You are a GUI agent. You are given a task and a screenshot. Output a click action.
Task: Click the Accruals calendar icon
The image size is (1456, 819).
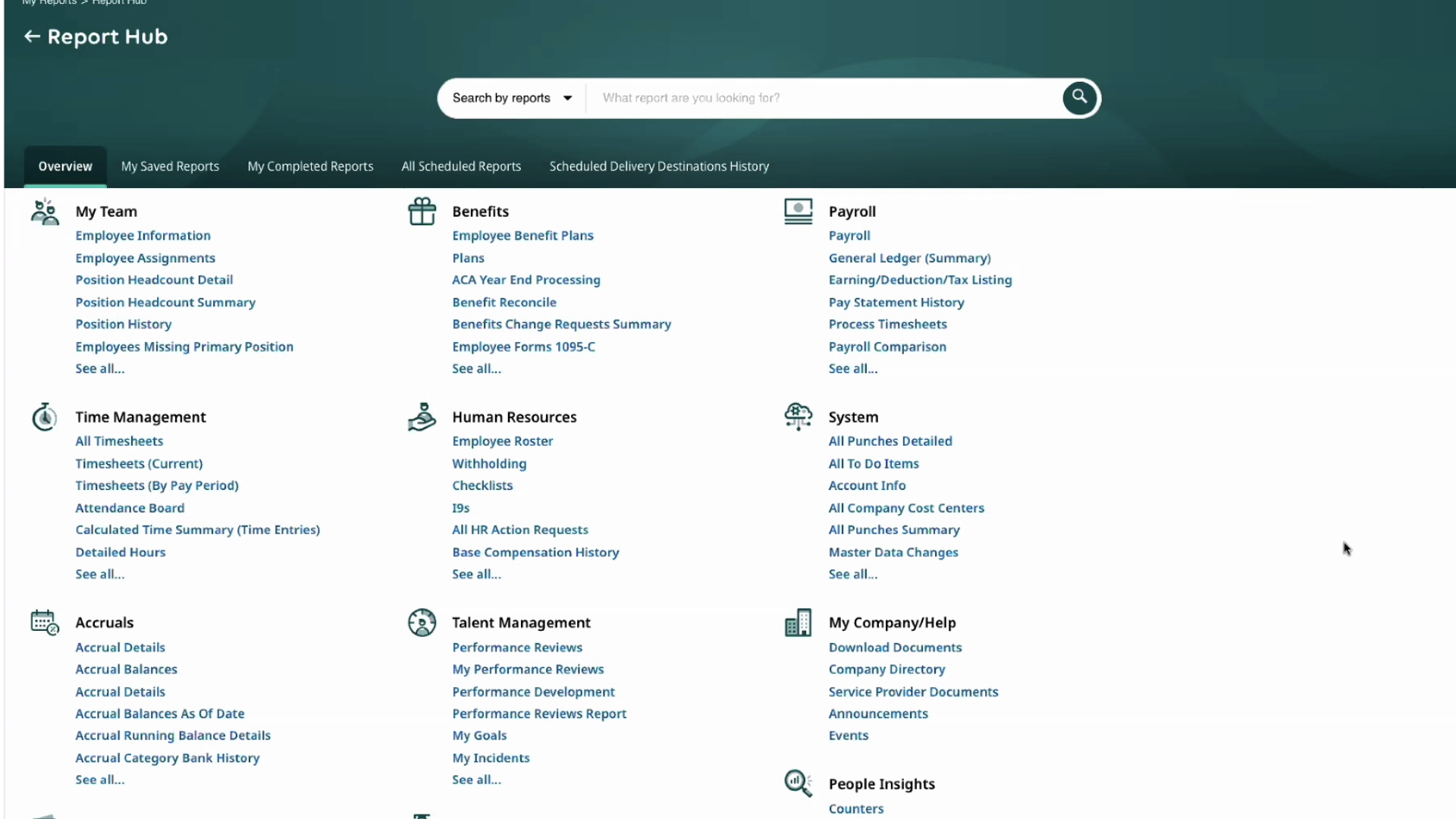(x=45, y=623)
